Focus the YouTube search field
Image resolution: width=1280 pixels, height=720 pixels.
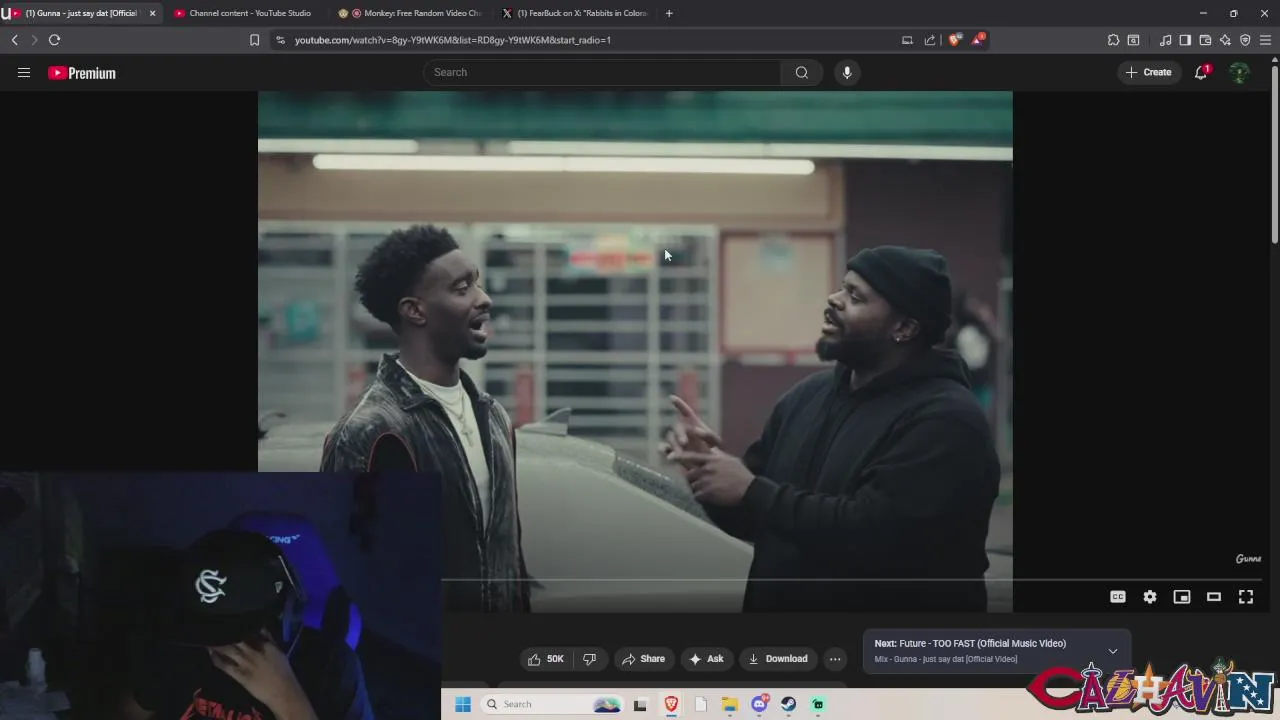pyautogui.click(x=602, y=72)
